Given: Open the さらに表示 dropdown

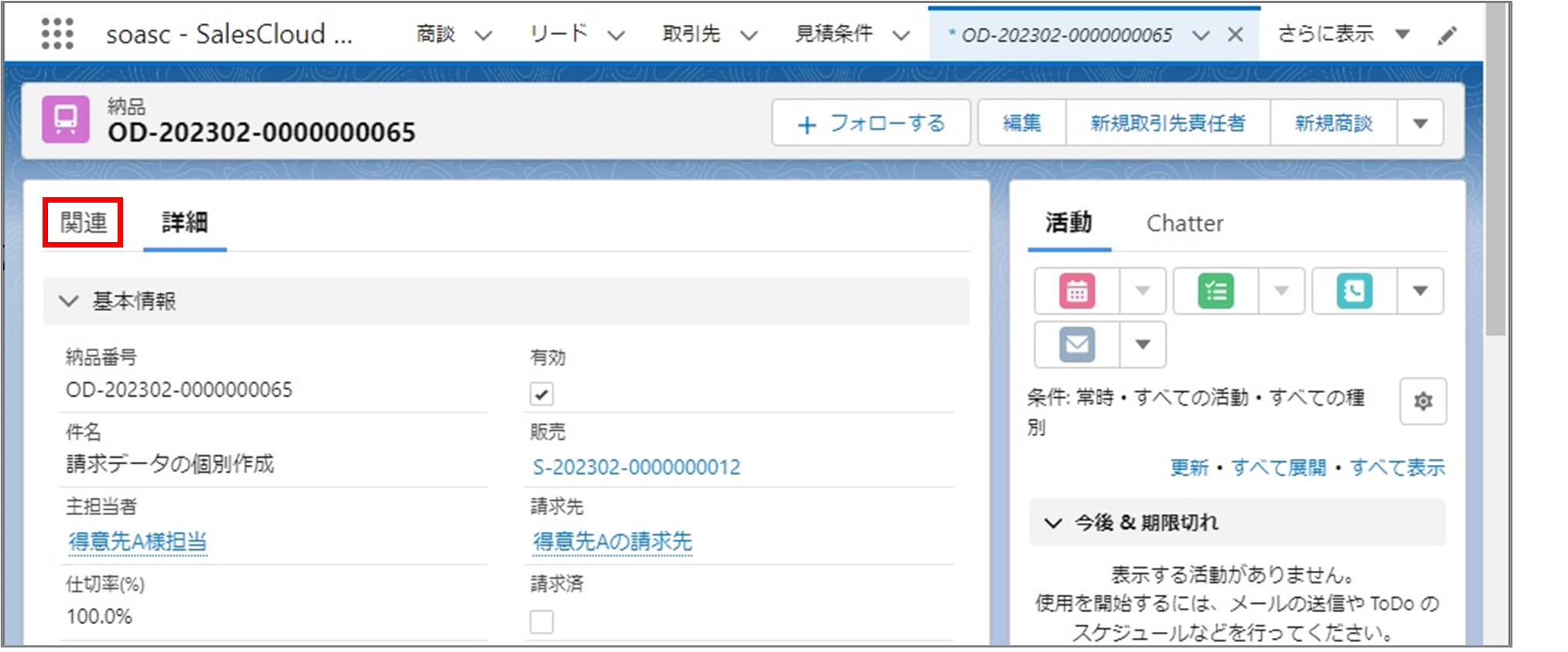Looking at the screenshot, I should point(1344,34).
